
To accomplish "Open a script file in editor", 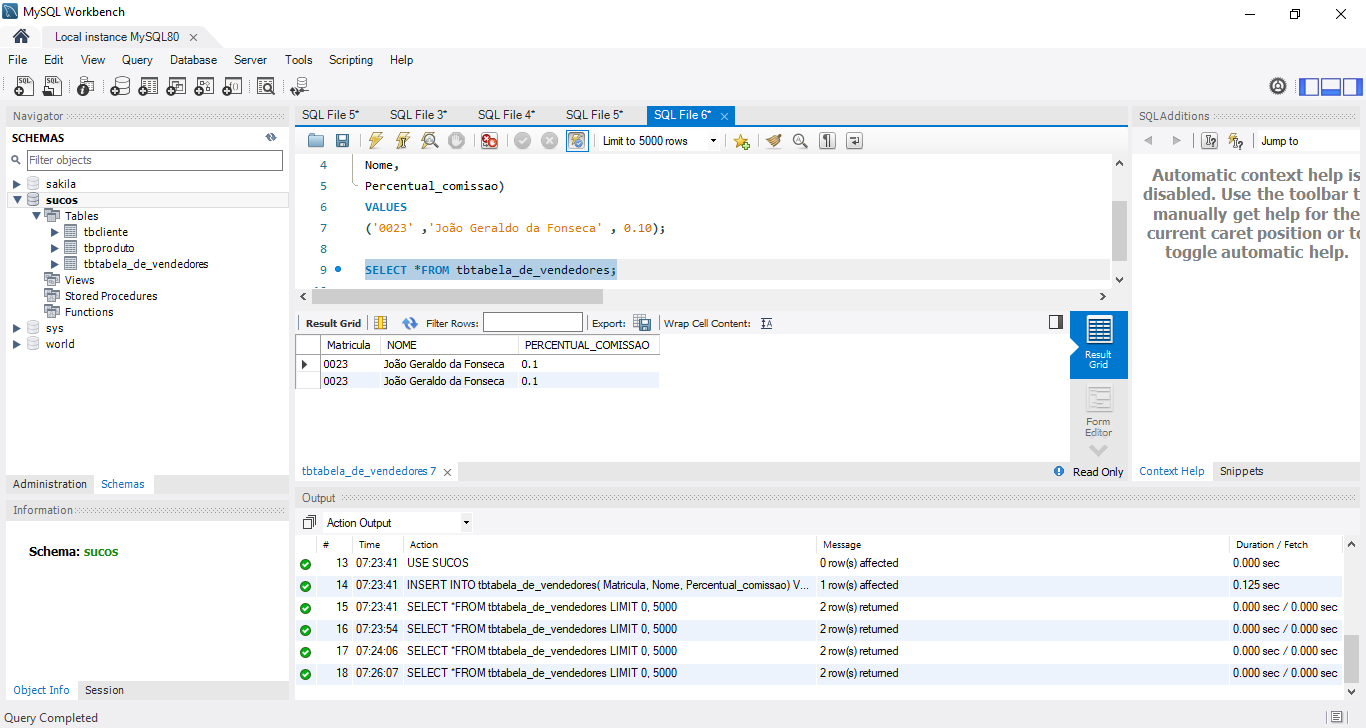I will click(x=316, y=141).
